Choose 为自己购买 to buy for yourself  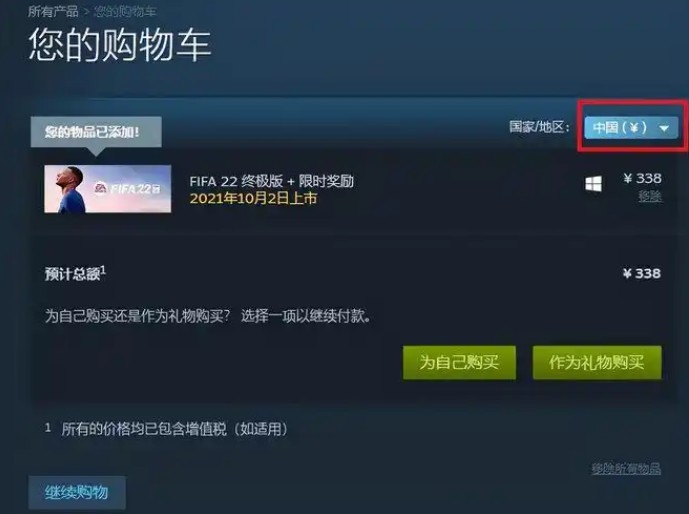click(x=459, y=362)
